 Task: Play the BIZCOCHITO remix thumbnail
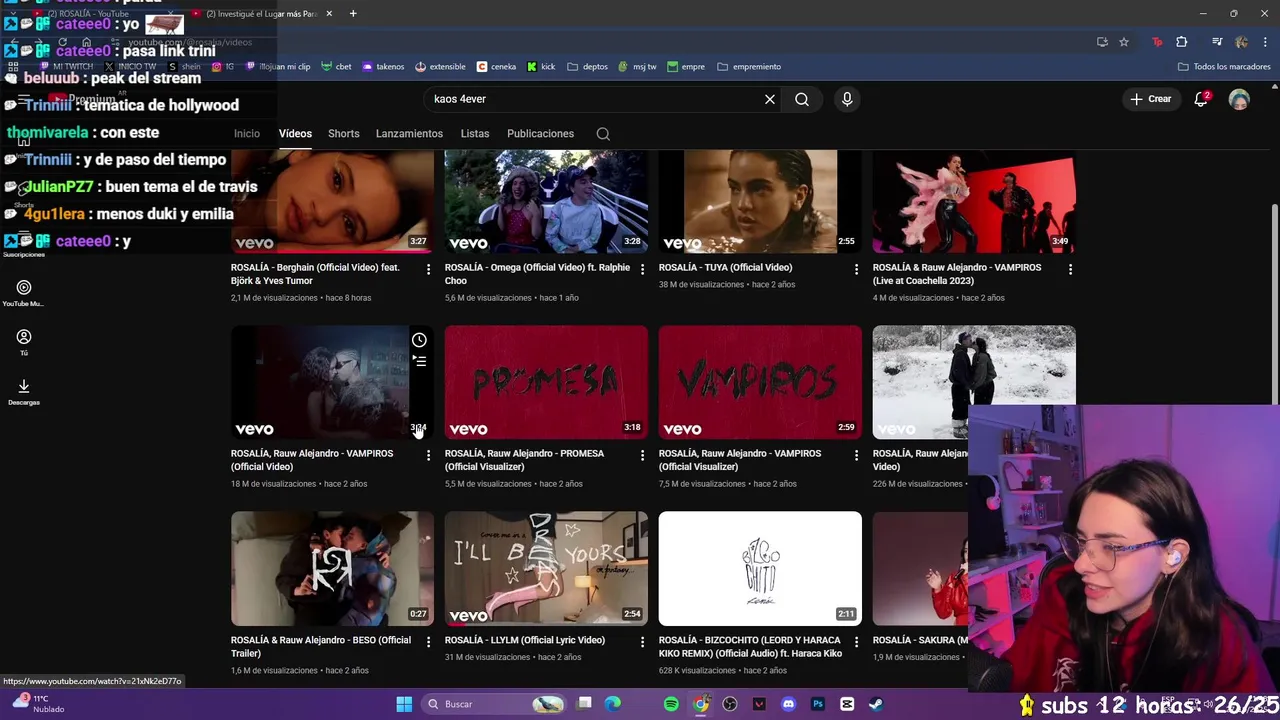pos(760,568)
